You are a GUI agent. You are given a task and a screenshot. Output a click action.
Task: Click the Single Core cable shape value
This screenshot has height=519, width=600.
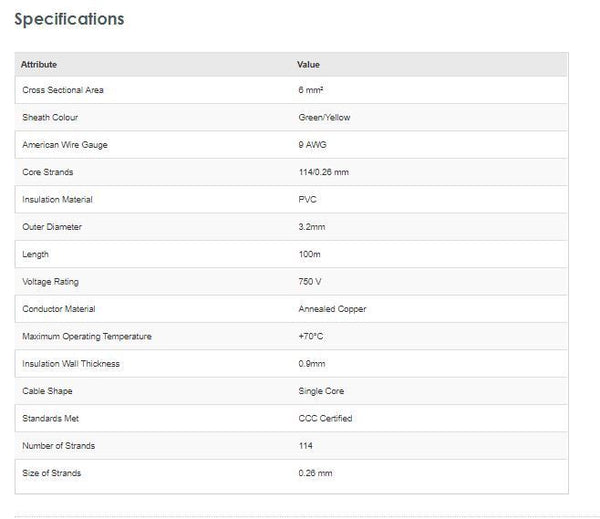click(322, 391)
